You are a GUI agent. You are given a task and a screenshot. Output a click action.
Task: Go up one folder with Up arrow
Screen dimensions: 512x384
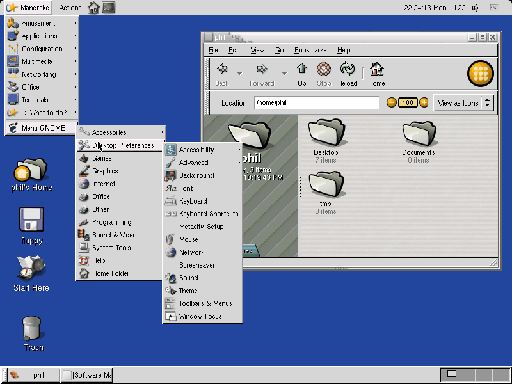pyautogui.click(x=302, y=69)
